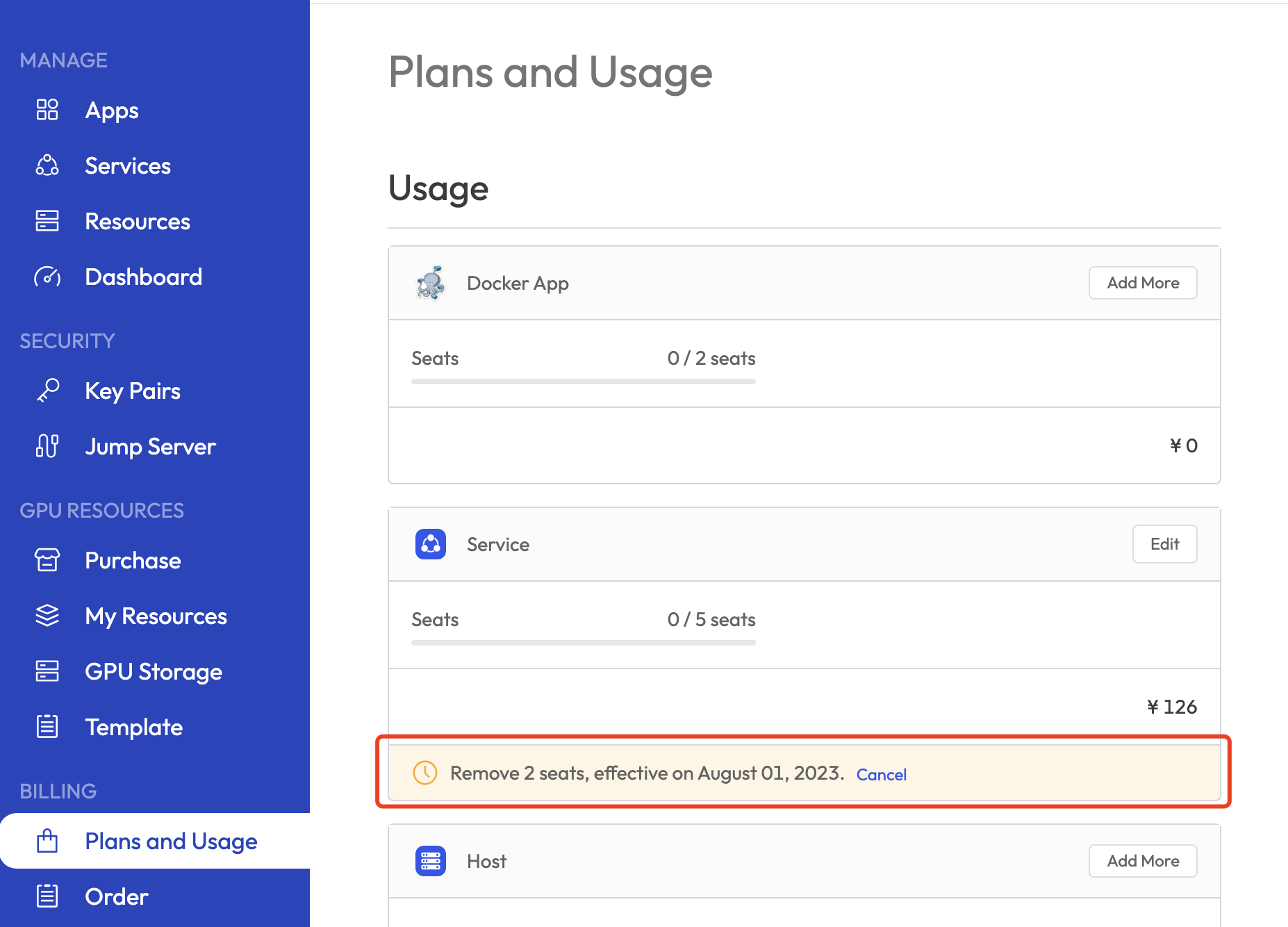Click the clock icon in seat removal notice

tap(425, 773)
